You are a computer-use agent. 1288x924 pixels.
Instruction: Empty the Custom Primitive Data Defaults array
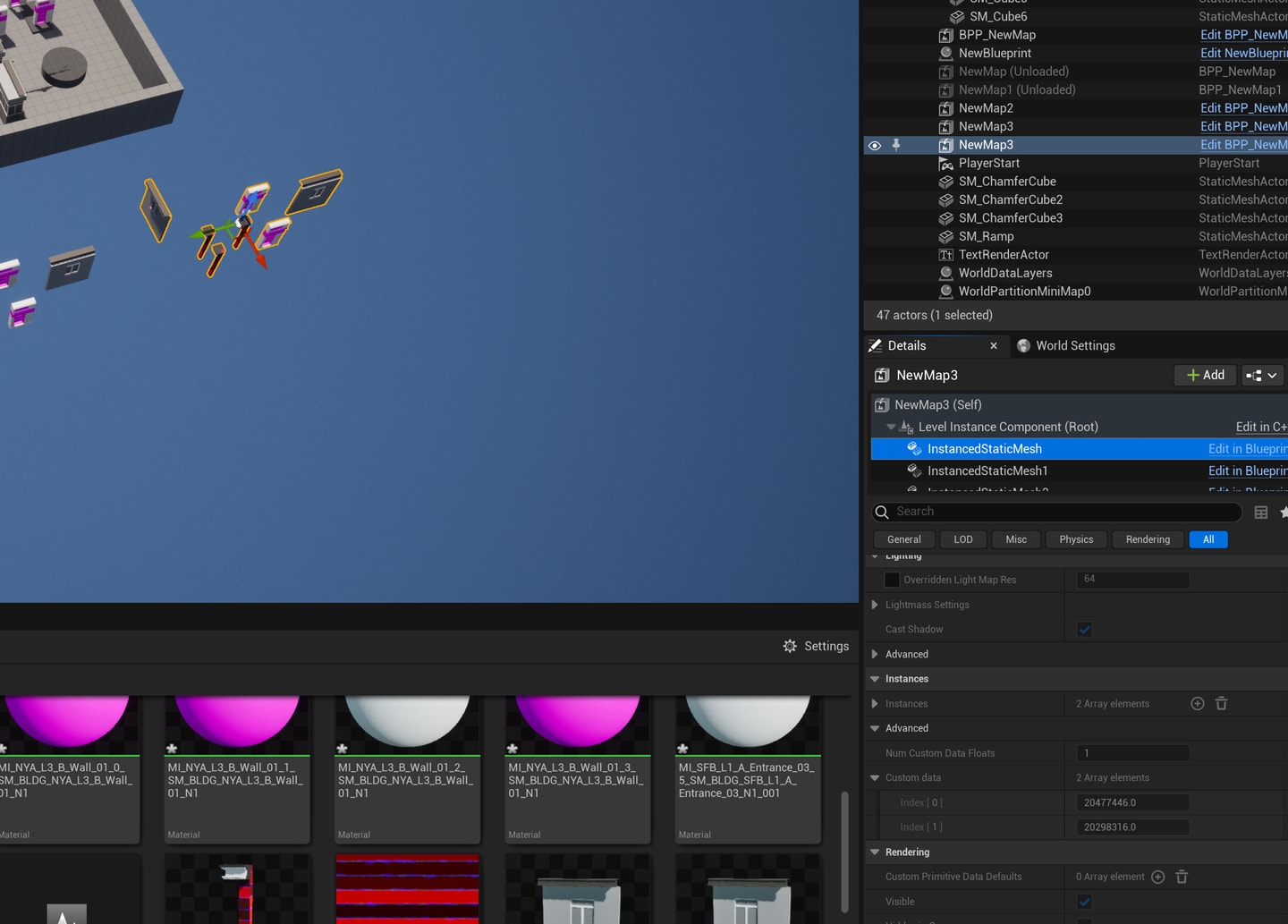pyautogui.click(x=1182, y=877)
